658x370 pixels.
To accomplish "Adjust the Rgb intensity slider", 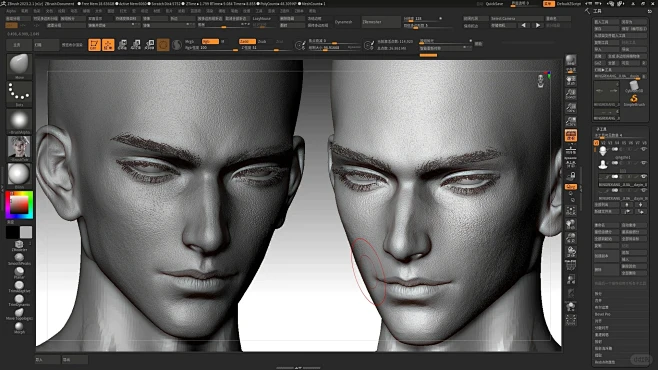I will [211, 48].
